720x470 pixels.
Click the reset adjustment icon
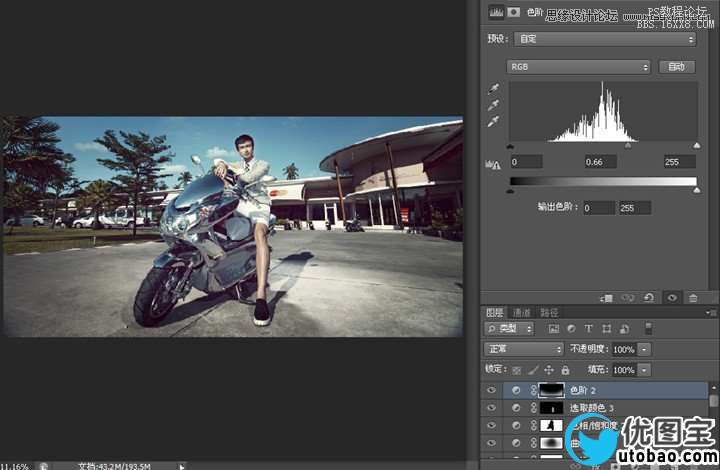pos(650,297)
